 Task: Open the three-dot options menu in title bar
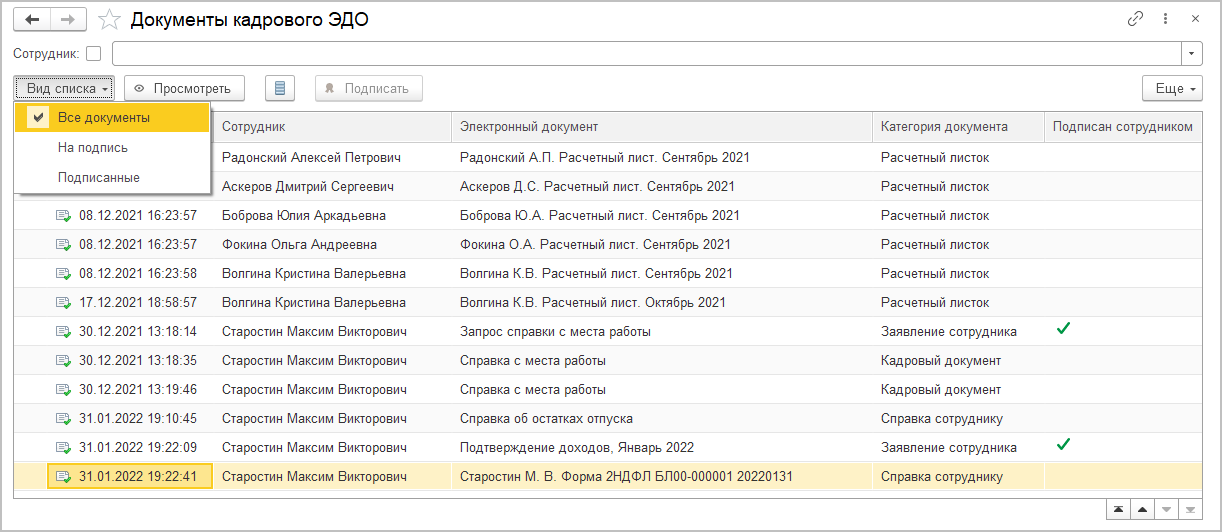coord(1165,19)
